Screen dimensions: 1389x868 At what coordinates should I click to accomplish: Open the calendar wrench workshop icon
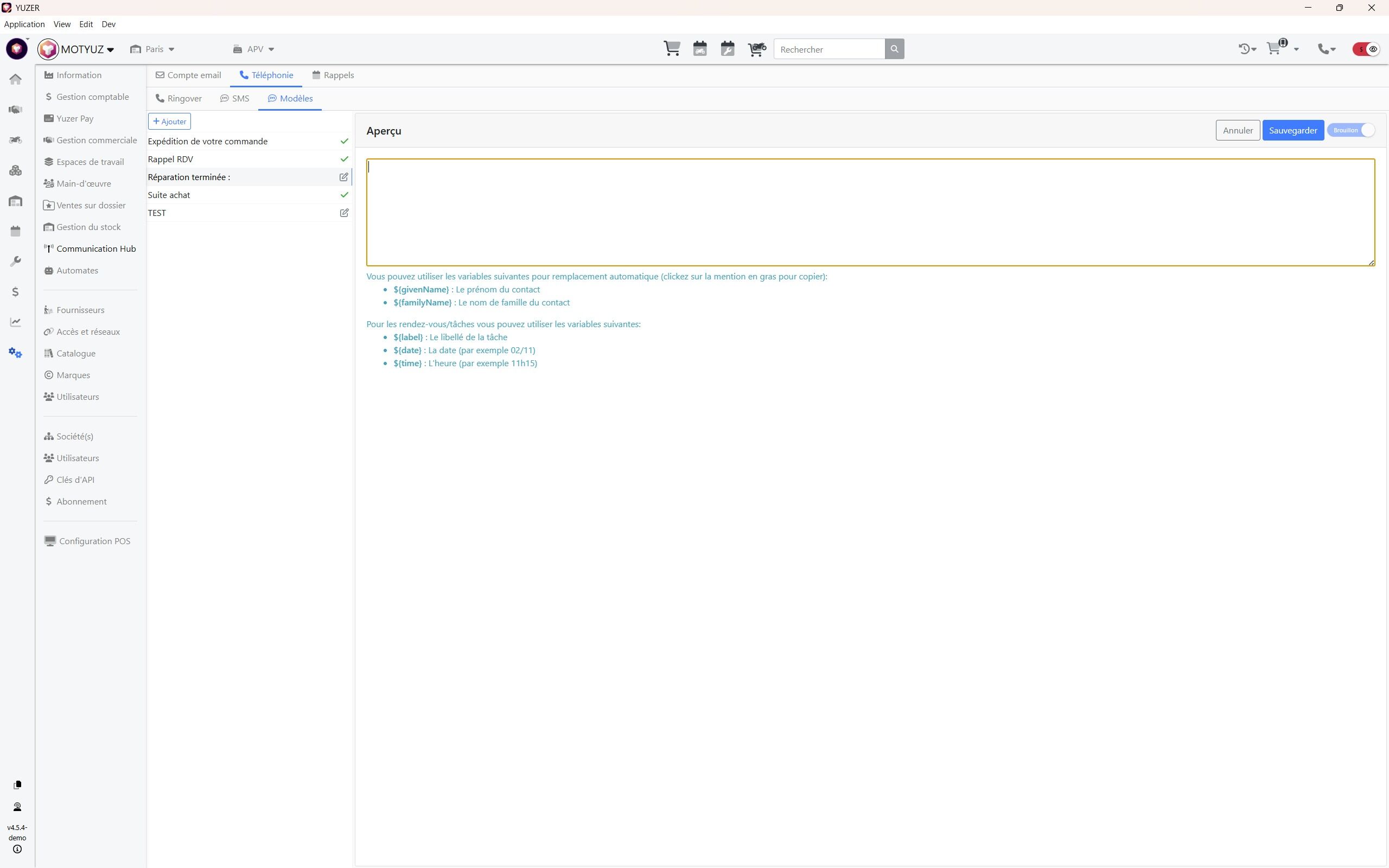[x=727, y=49]
